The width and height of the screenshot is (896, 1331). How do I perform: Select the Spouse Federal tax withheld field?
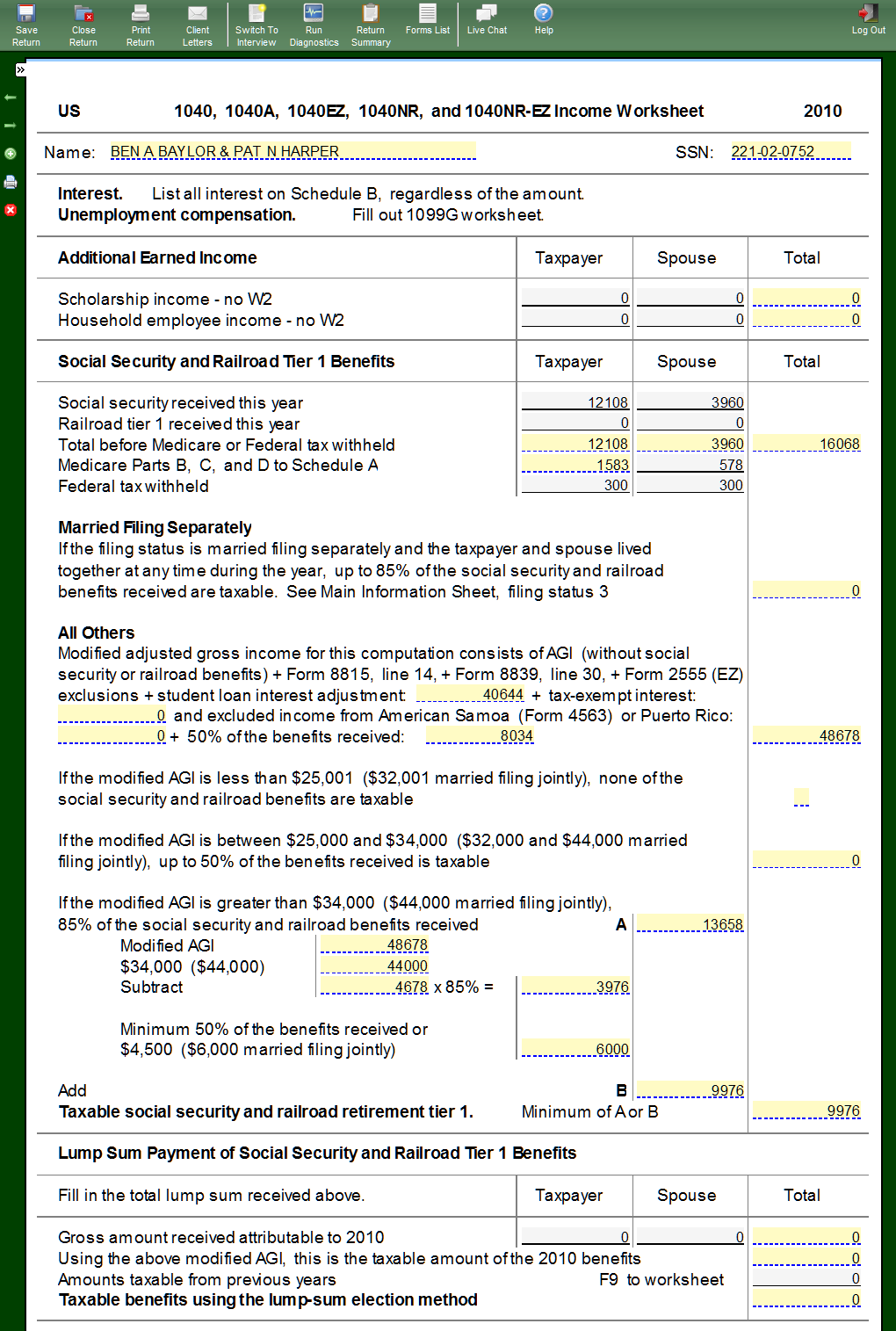click(x=690, y=485)
